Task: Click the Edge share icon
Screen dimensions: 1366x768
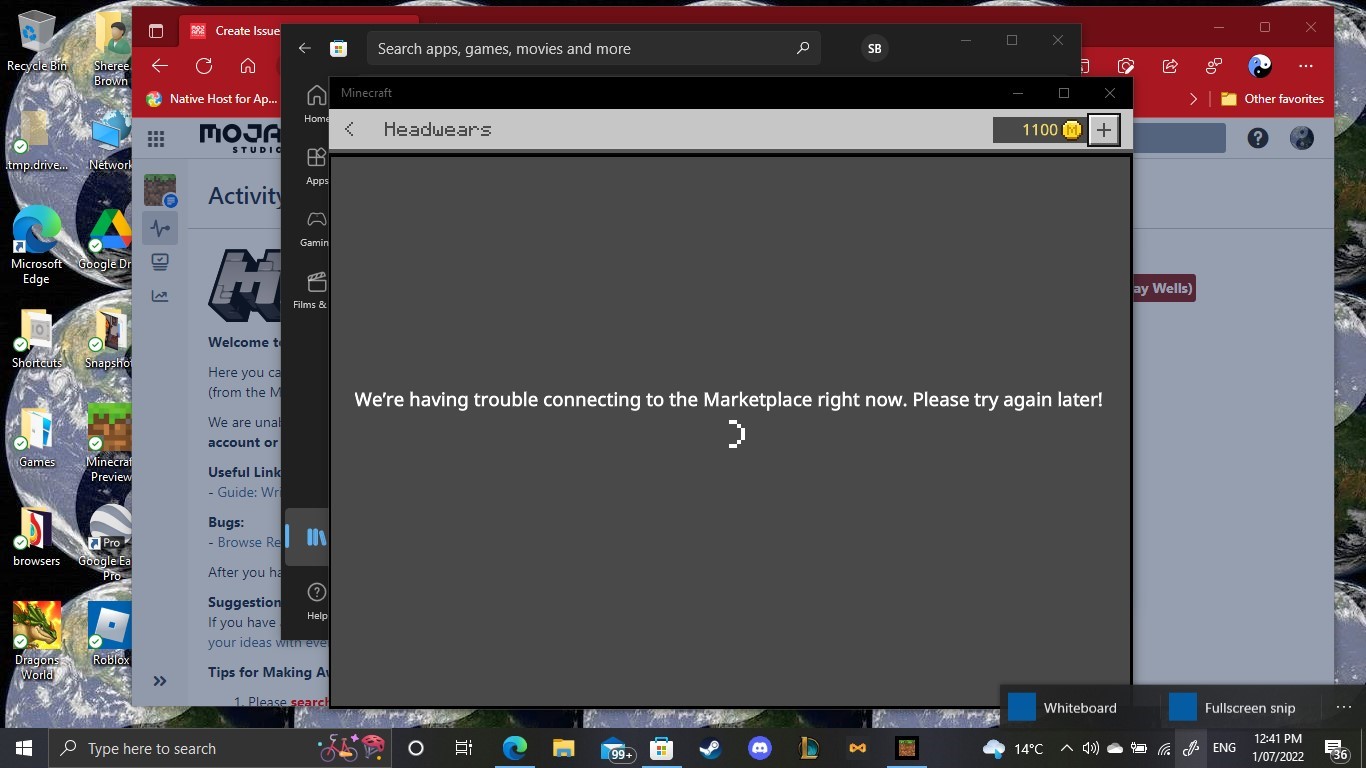Action: point(1170,66)
